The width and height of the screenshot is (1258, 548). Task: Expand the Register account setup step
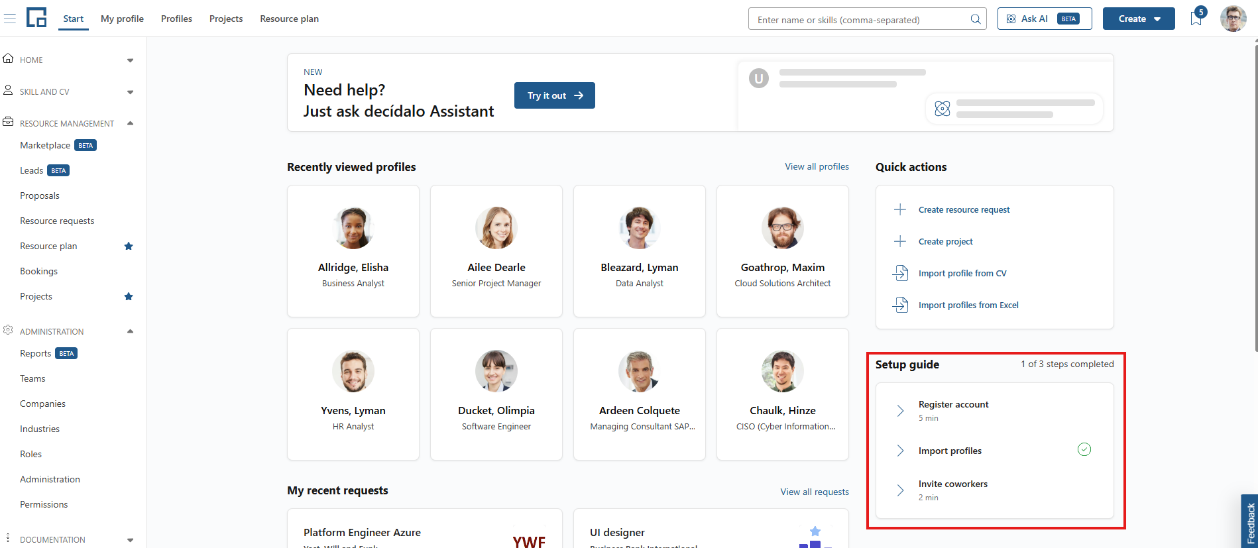[900, 410]
